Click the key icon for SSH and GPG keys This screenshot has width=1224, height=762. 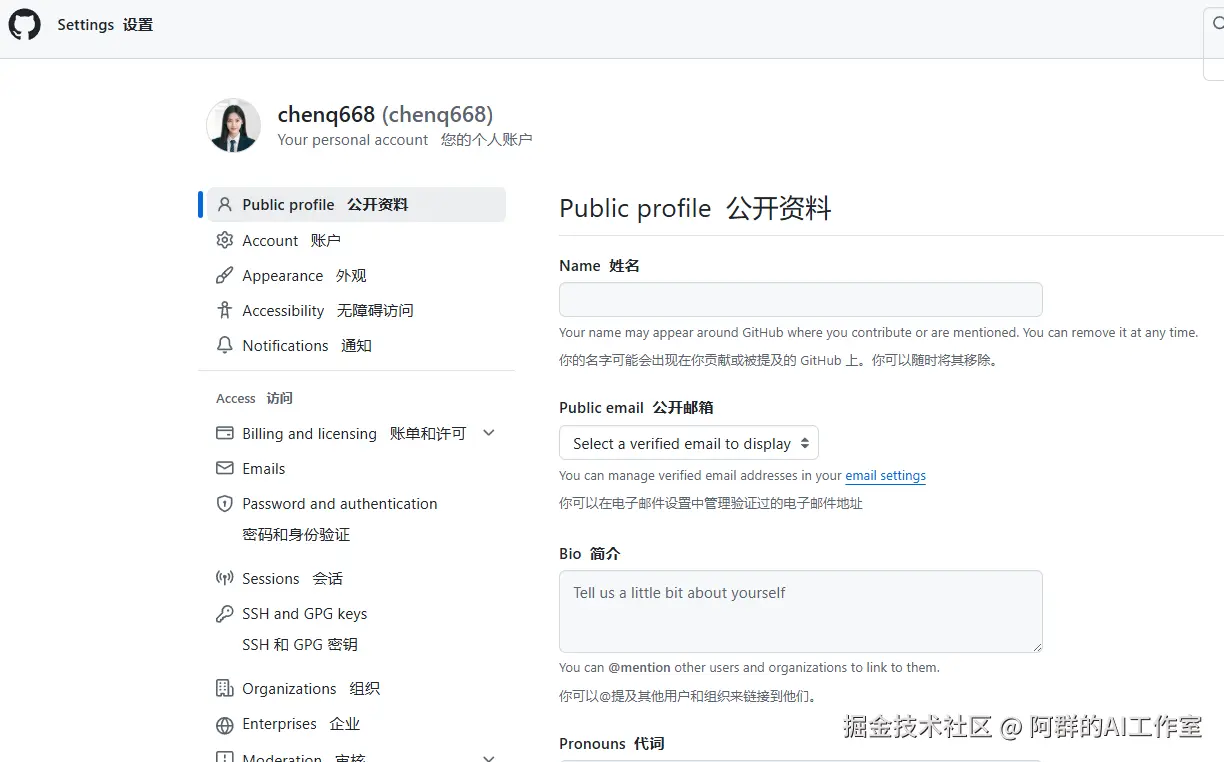click(x=225, y=613)
